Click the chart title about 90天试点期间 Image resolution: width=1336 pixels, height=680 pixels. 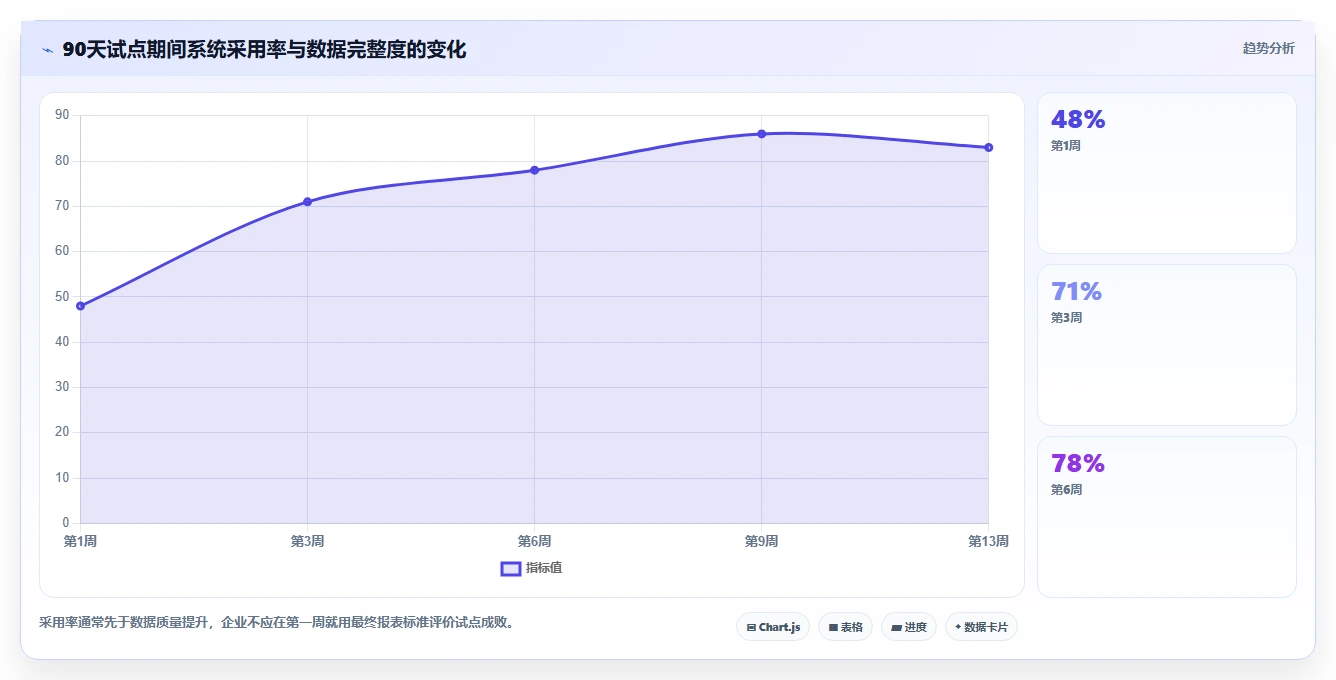pyautogui.click(x=264, y=49)
